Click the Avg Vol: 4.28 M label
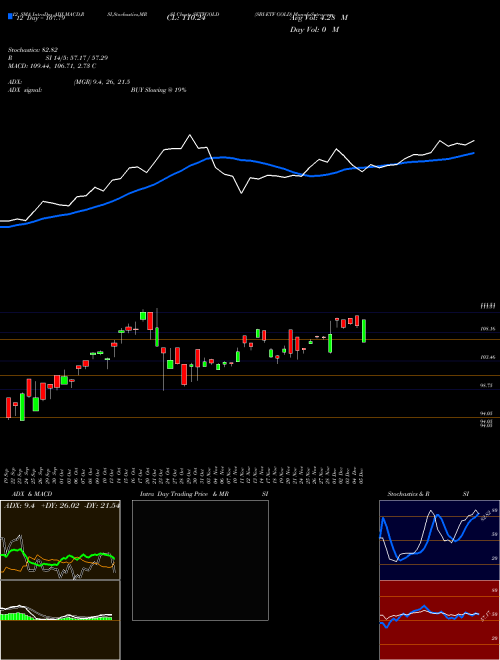Screen dimensions: 500x660 click(x=319, y=18)
